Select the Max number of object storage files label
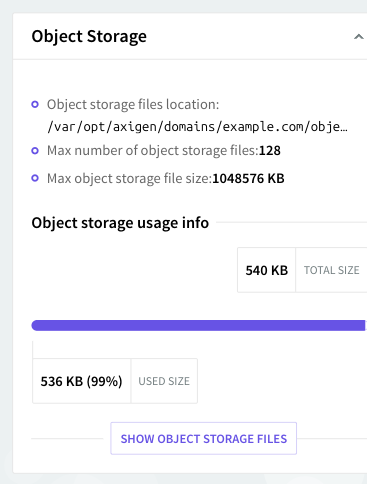This screenshot has width=367, height=484. click(153, 151)
